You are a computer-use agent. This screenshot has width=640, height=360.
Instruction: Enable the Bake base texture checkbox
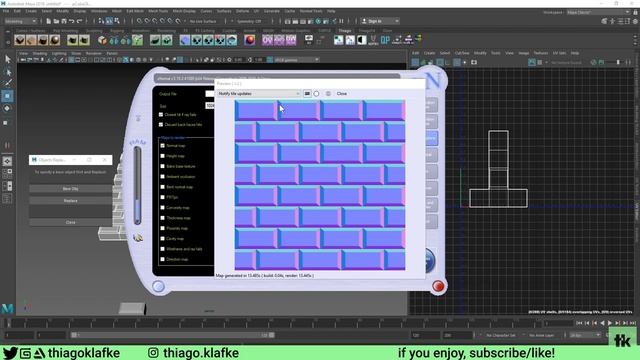point(162,166)
